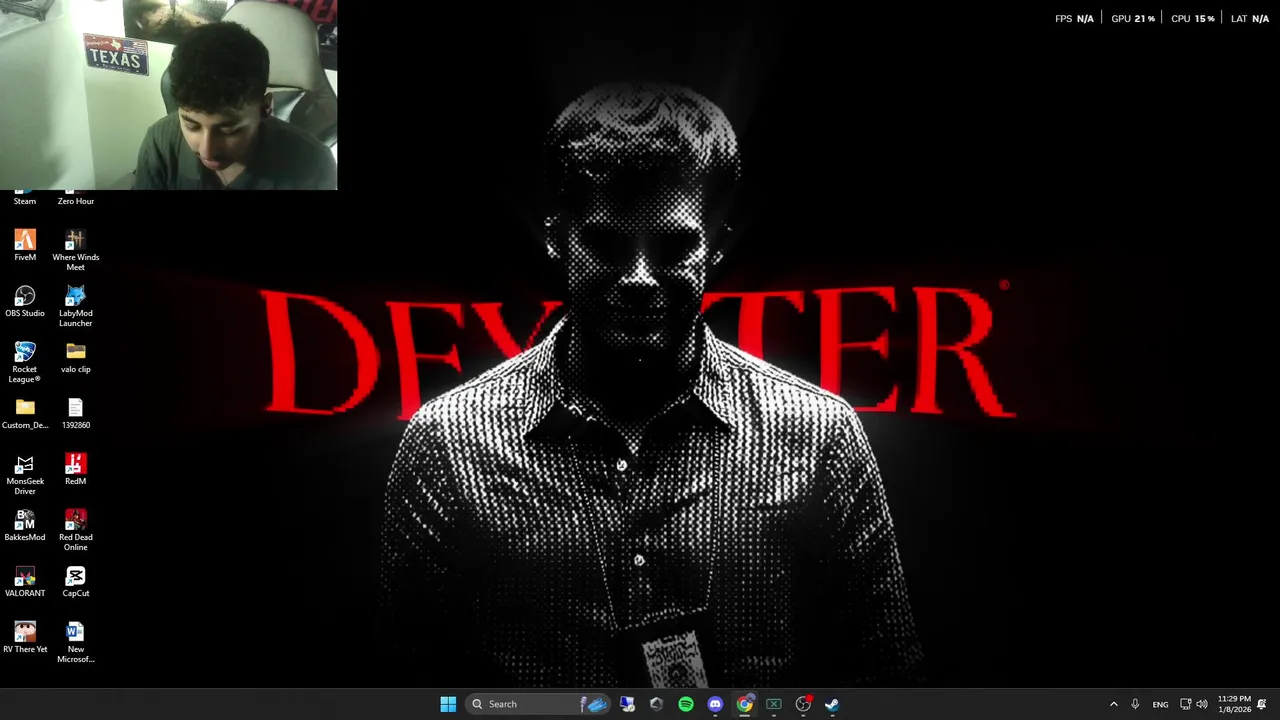Open network settings from the system tray
The image size is (1280, 720).
1186,704
